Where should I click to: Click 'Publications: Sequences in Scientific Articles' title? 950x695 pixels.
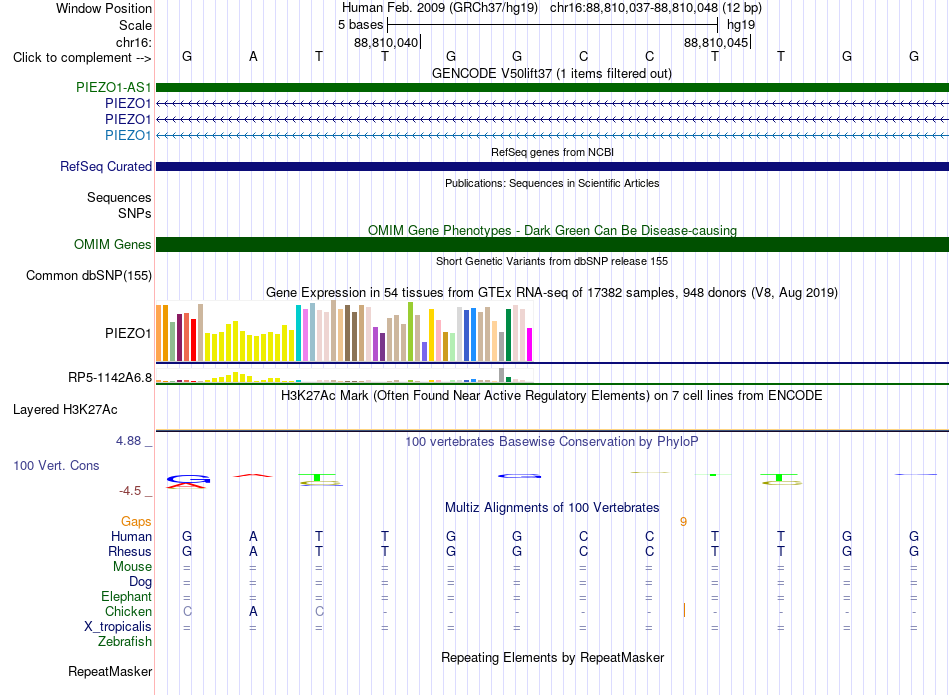(552, 183)
